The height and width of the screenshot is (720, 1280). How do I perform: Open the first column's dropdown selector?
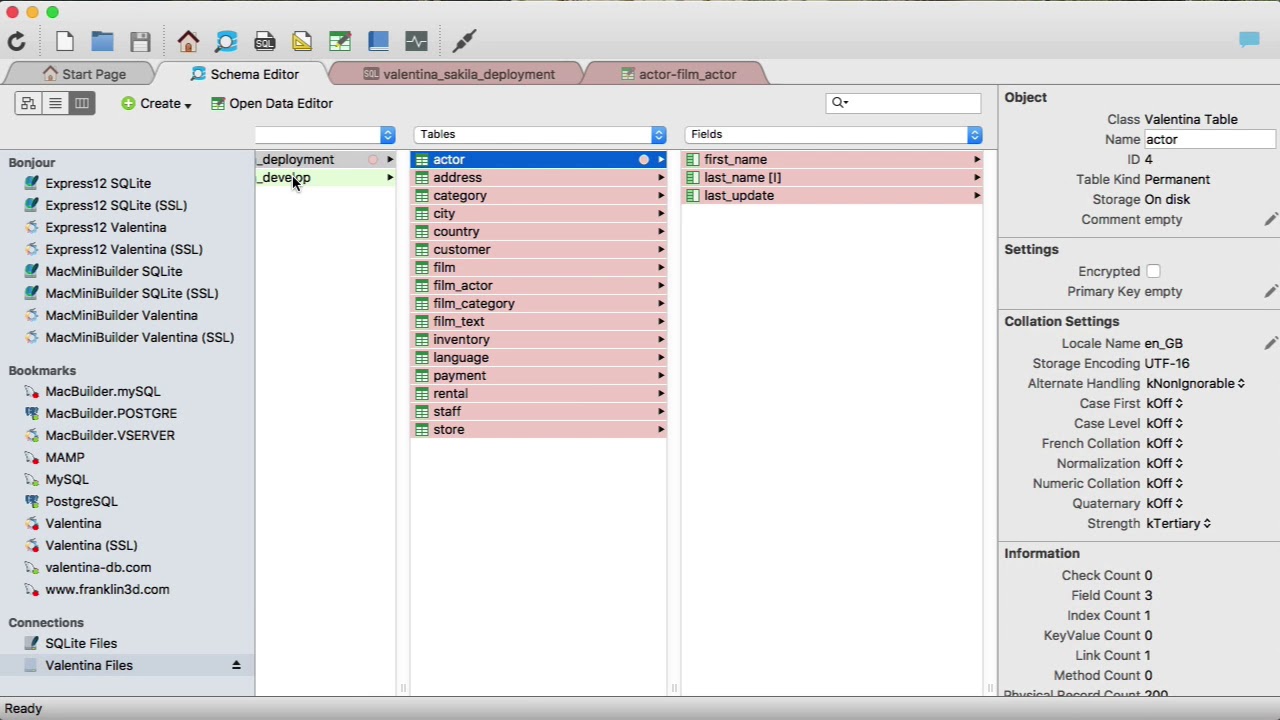pos(326,134)
